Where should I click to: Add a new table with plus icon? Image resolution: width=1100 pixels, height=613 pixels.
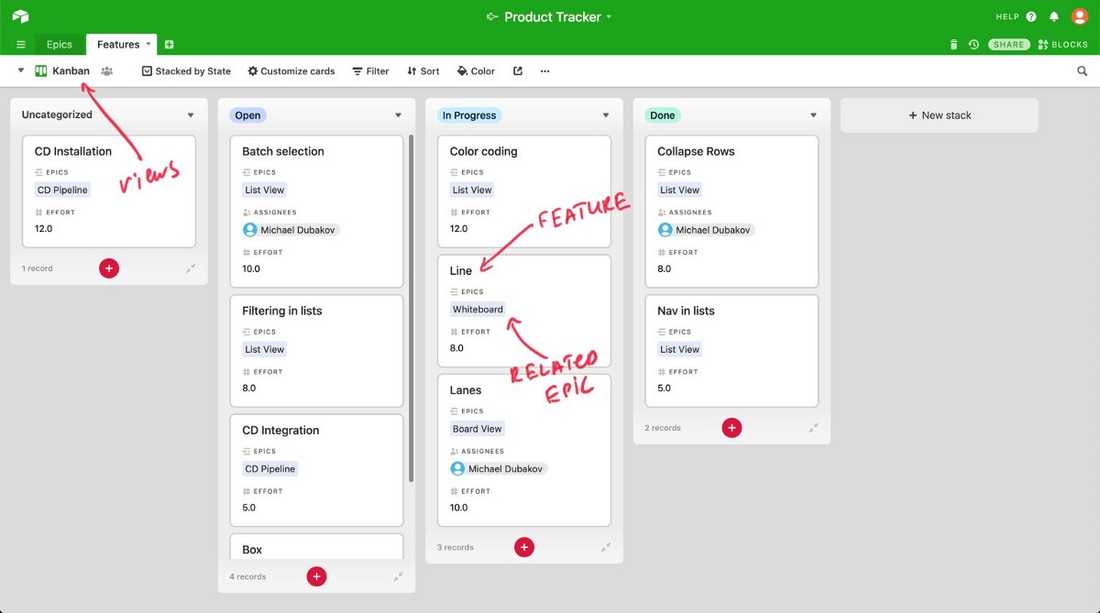(169, 45)
